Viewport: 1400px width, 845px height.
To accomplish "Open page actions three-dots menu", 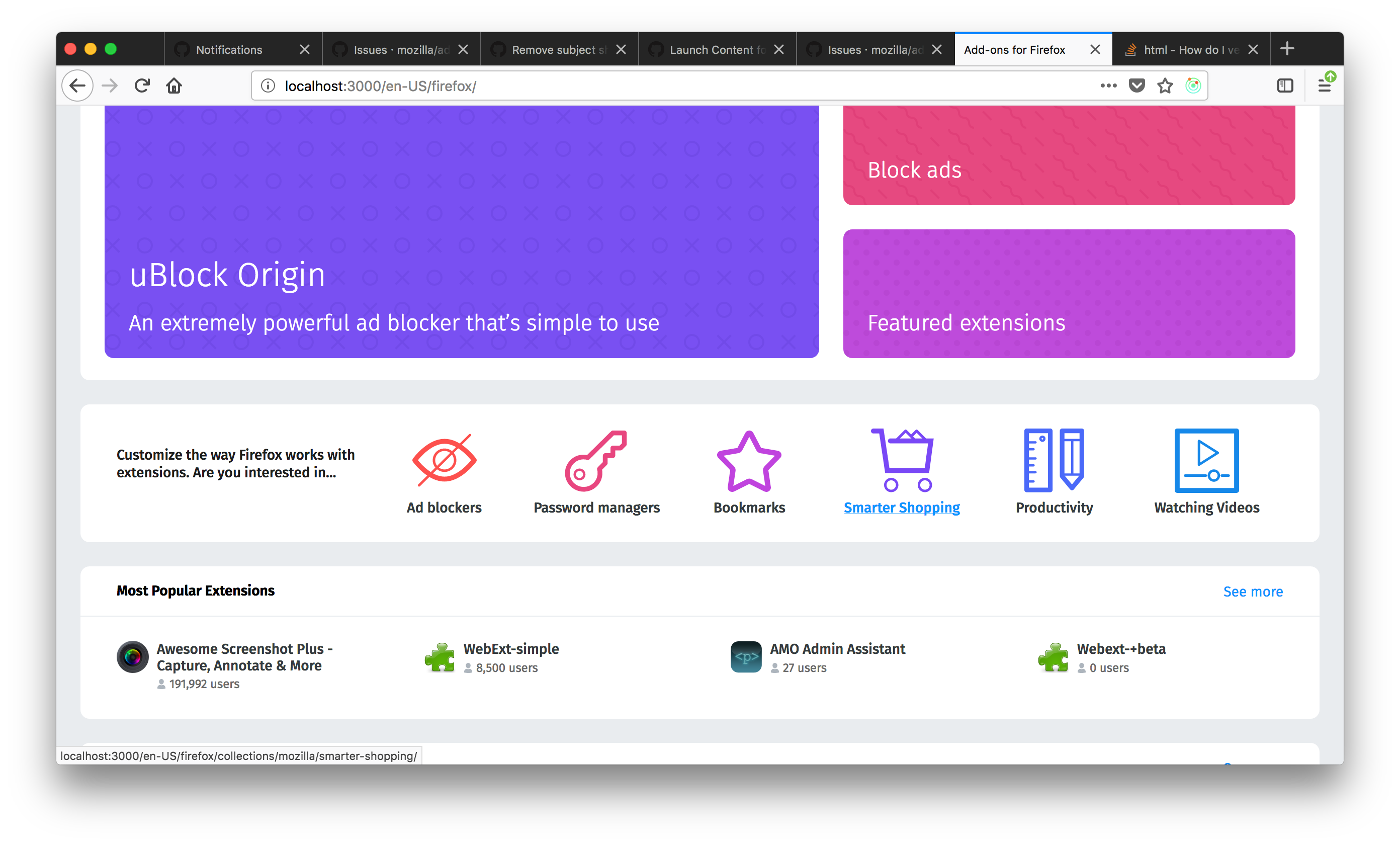I will coord(1108,86).
